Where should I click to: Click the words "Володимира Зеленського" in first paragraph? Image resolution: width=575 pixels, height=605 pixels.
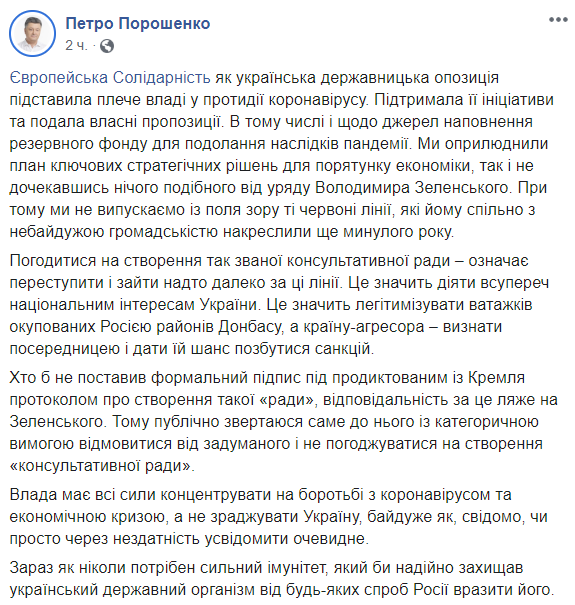tap(412, 188)
